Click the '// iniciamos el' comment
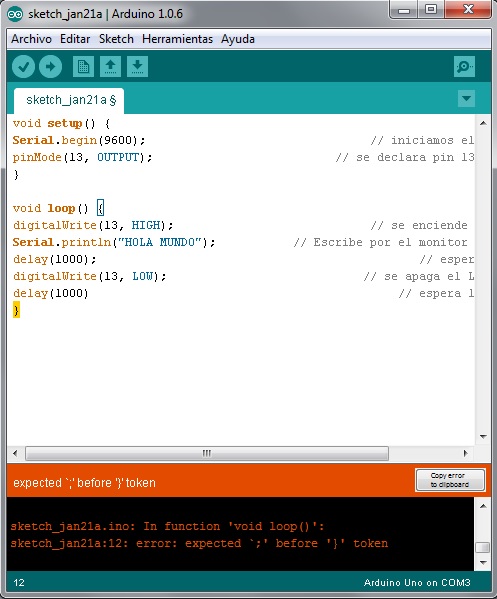This screenshot has width=497, height=599. point(422,140)
